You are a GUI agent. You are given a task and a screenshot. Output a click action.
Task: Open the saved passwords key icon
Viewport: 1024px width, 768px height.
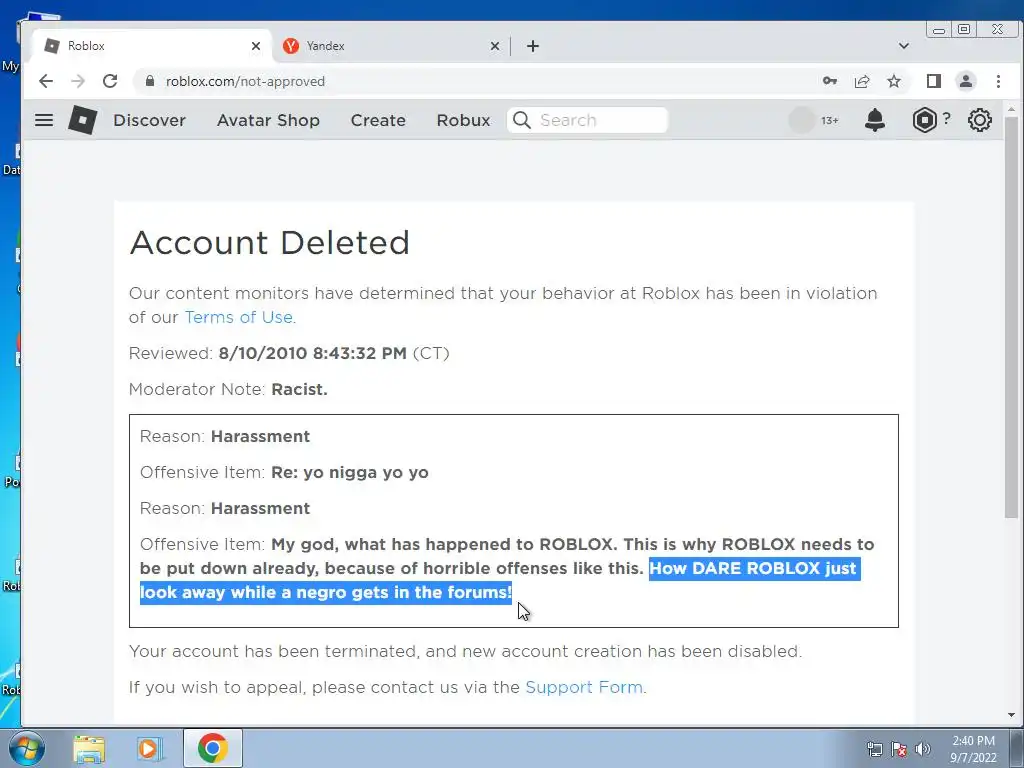(829, 81)
